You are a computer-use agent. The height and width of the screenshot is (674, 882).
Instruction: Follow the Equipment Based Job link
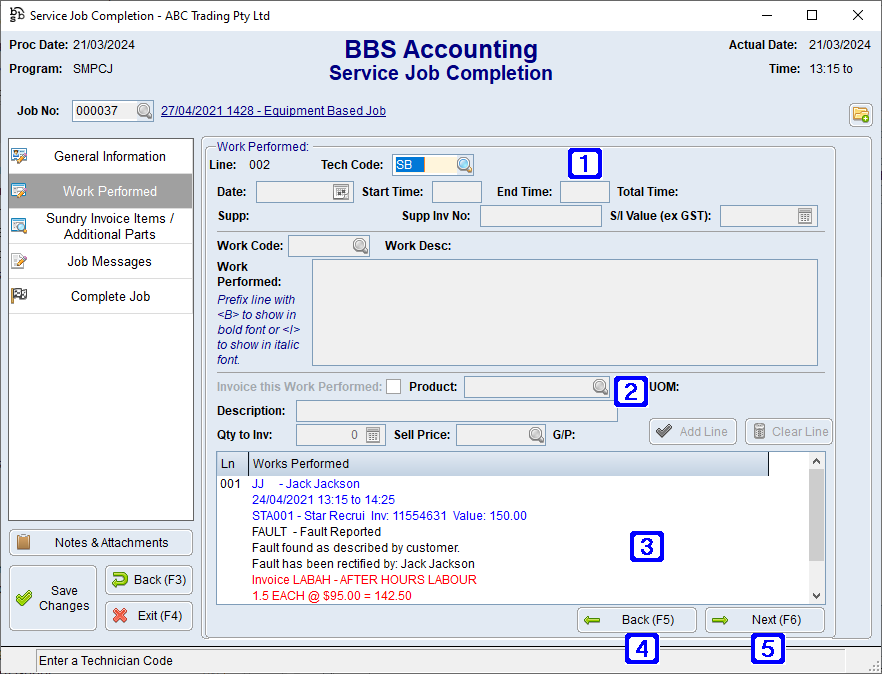pos(273,110)
